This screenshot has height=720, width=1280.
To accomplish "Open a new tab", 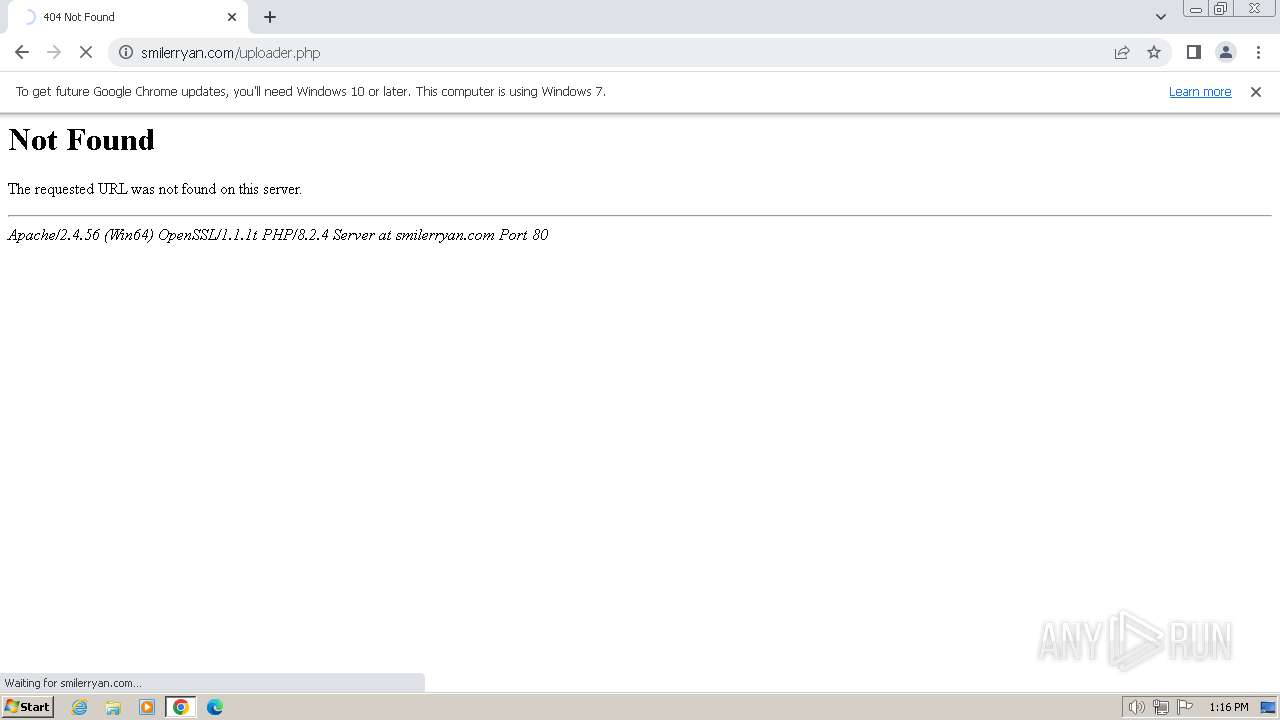I will point(270,17).
